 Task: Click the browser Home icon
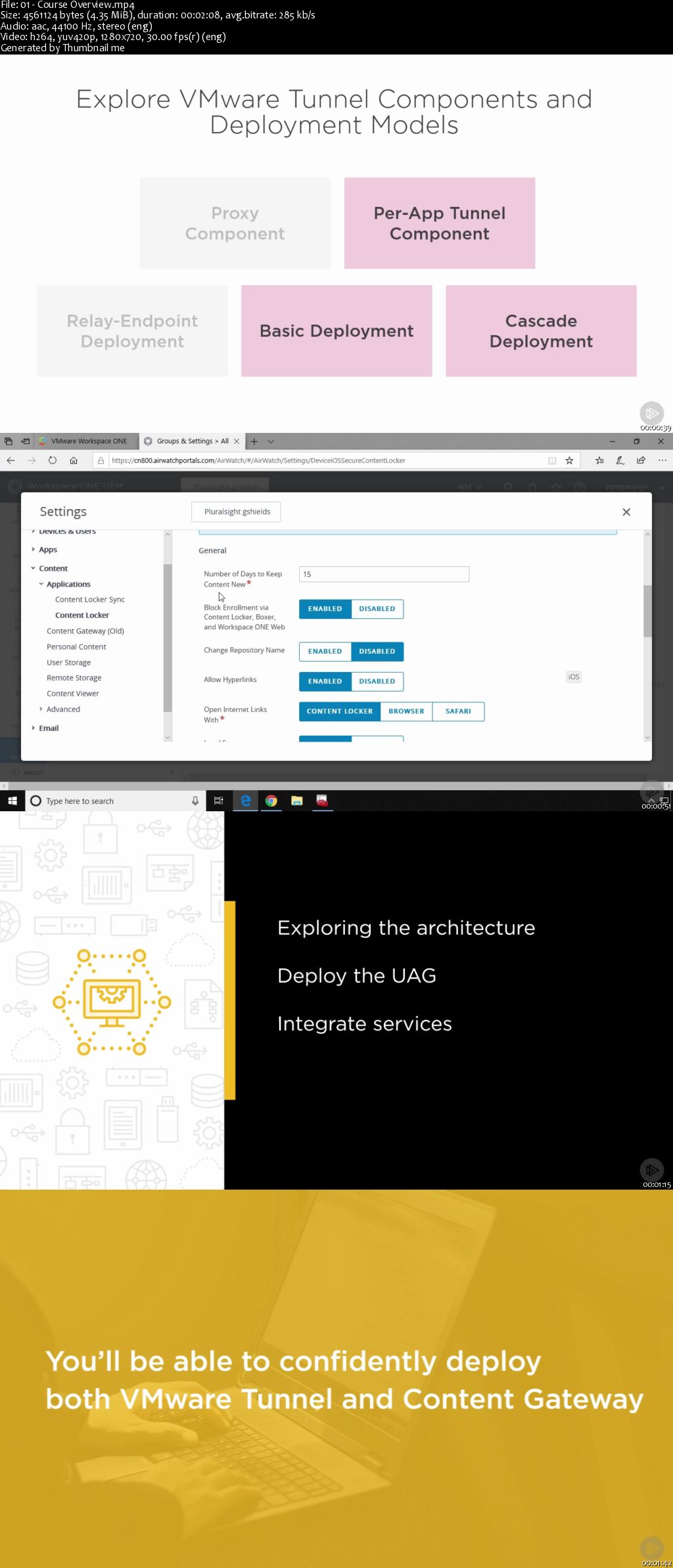click(x=74, y=460)
